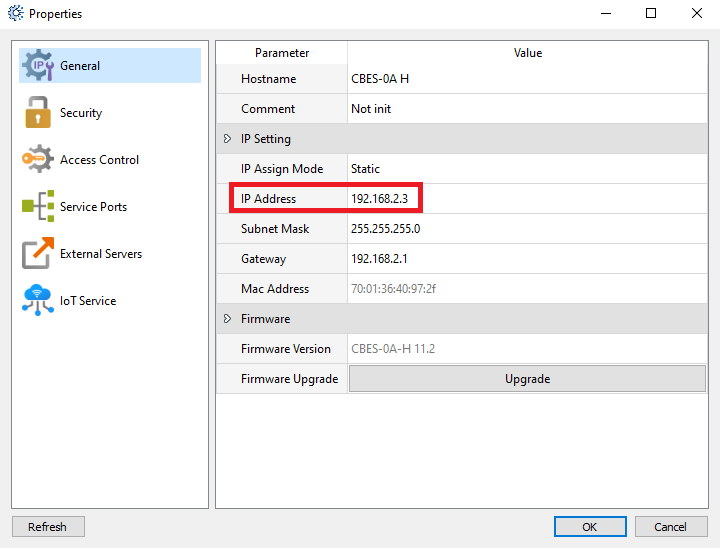720x548 pixels.
Task: Select the Service Ports tree icon
Action: tap(38, 206)
